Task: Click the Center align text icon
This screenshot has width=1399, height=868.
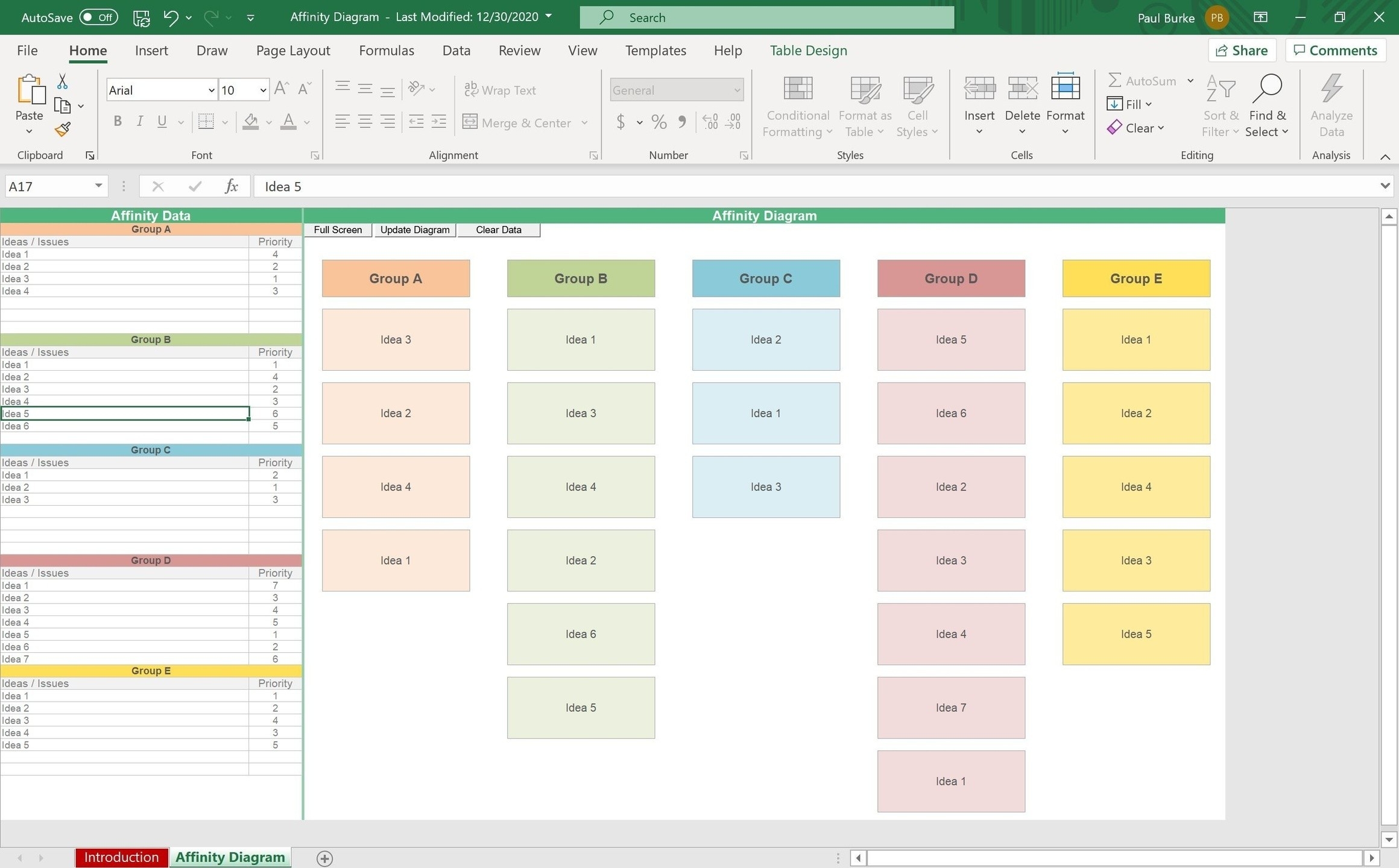Action: [365, 122]
